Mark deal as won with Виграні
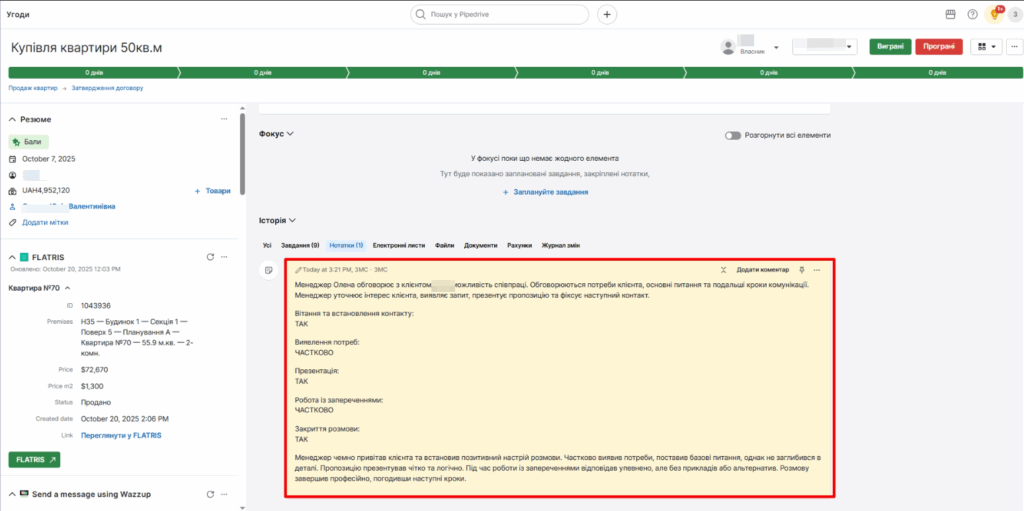The height and width of the screenshot is (511, 1024). coord(890,46)
